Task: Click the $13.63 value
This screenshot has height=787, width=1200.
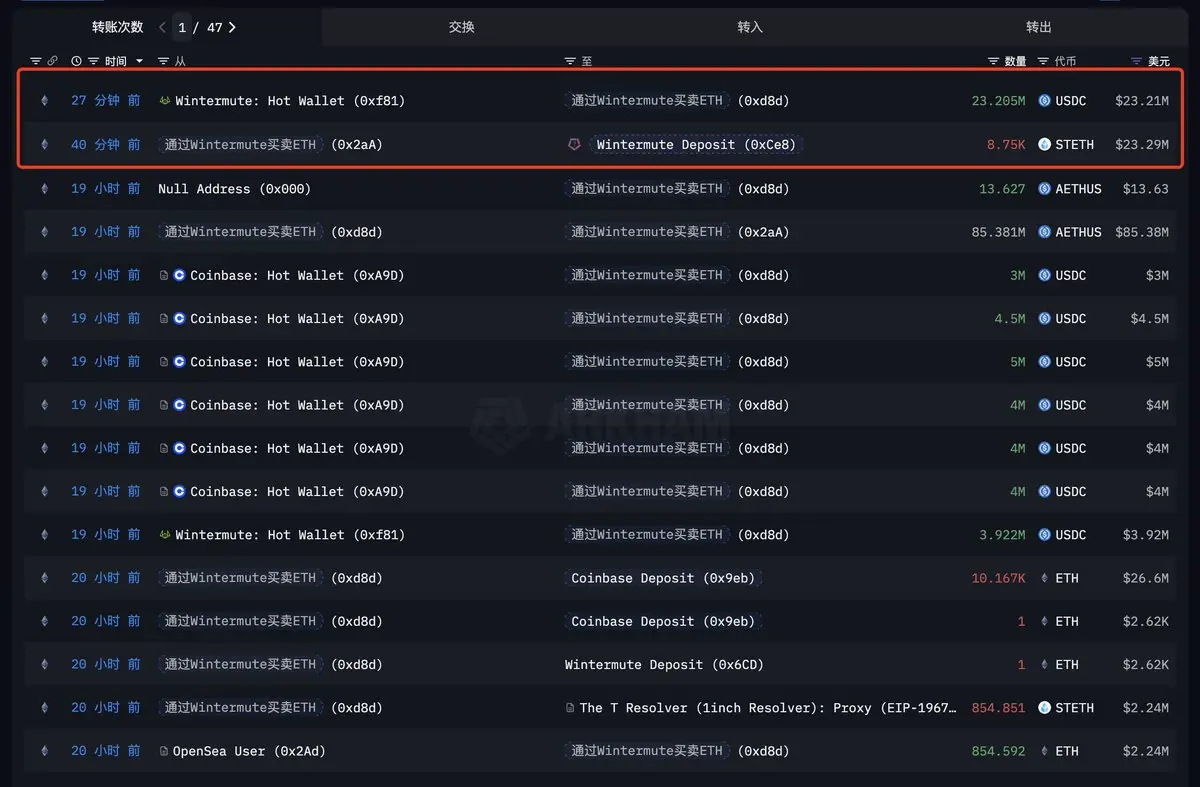Action: point(1146,189)
